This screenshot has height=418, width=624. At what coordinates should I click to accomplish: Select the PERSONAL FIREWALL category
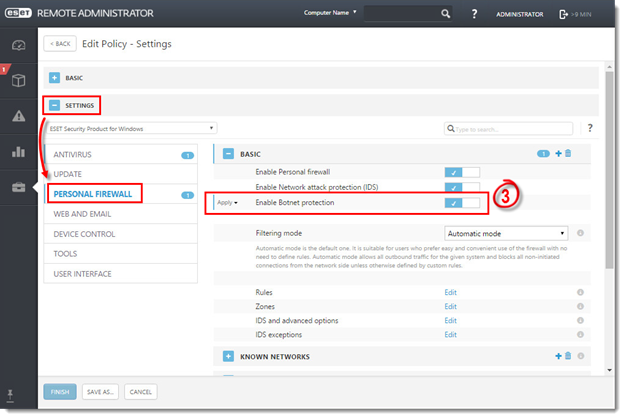pyautogui.click(x=121, y=194)
